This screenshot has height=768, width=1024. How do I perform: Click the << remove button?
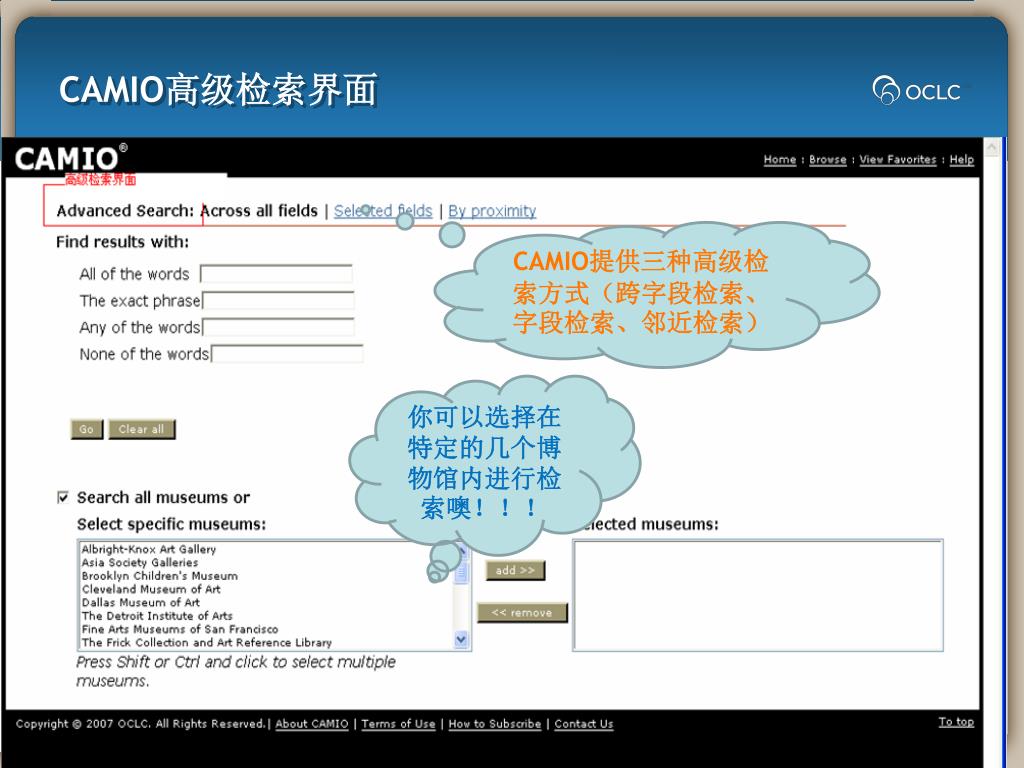pos(522,613)
